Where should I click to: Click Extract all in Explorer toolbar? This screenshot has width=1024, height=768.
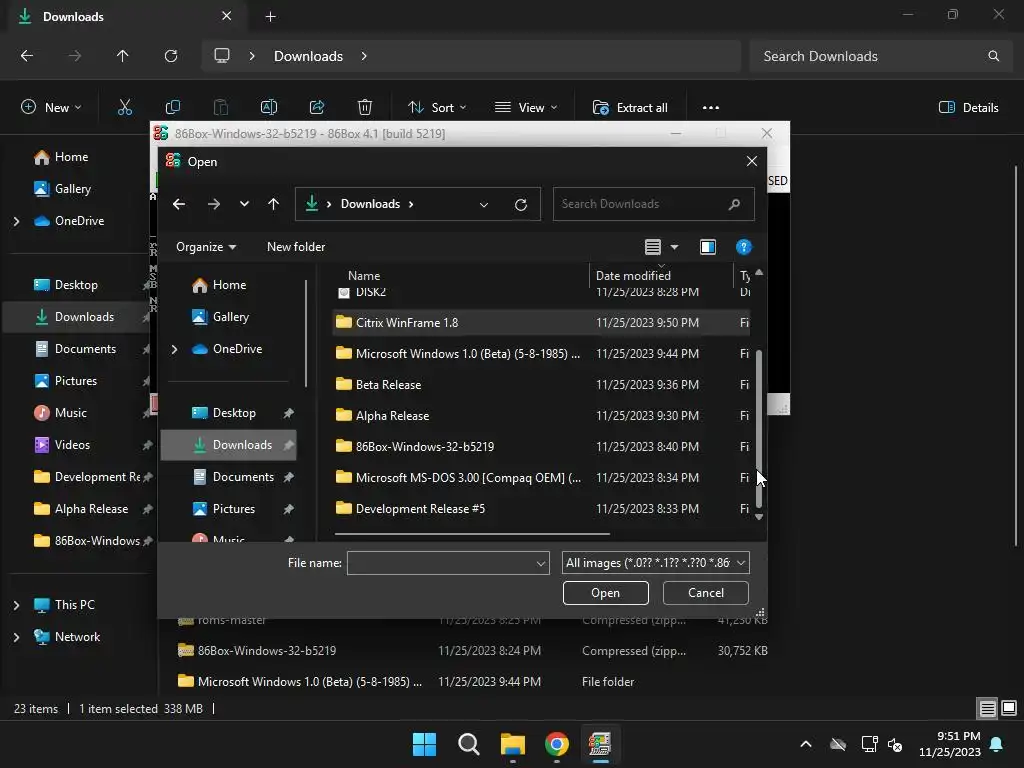630,108
